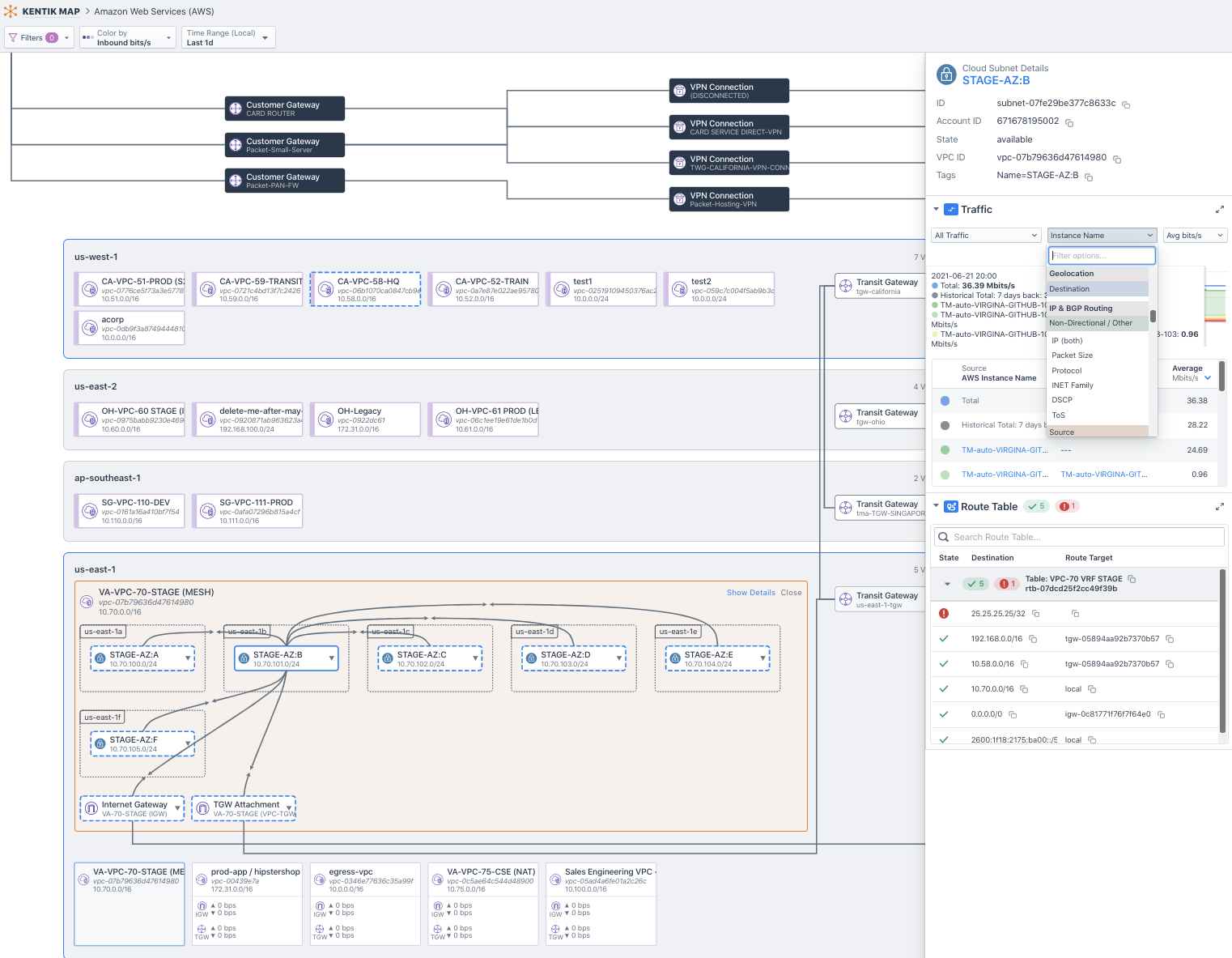
Task: Choose IP (both) from dimension list
Action: point(1098,341)
